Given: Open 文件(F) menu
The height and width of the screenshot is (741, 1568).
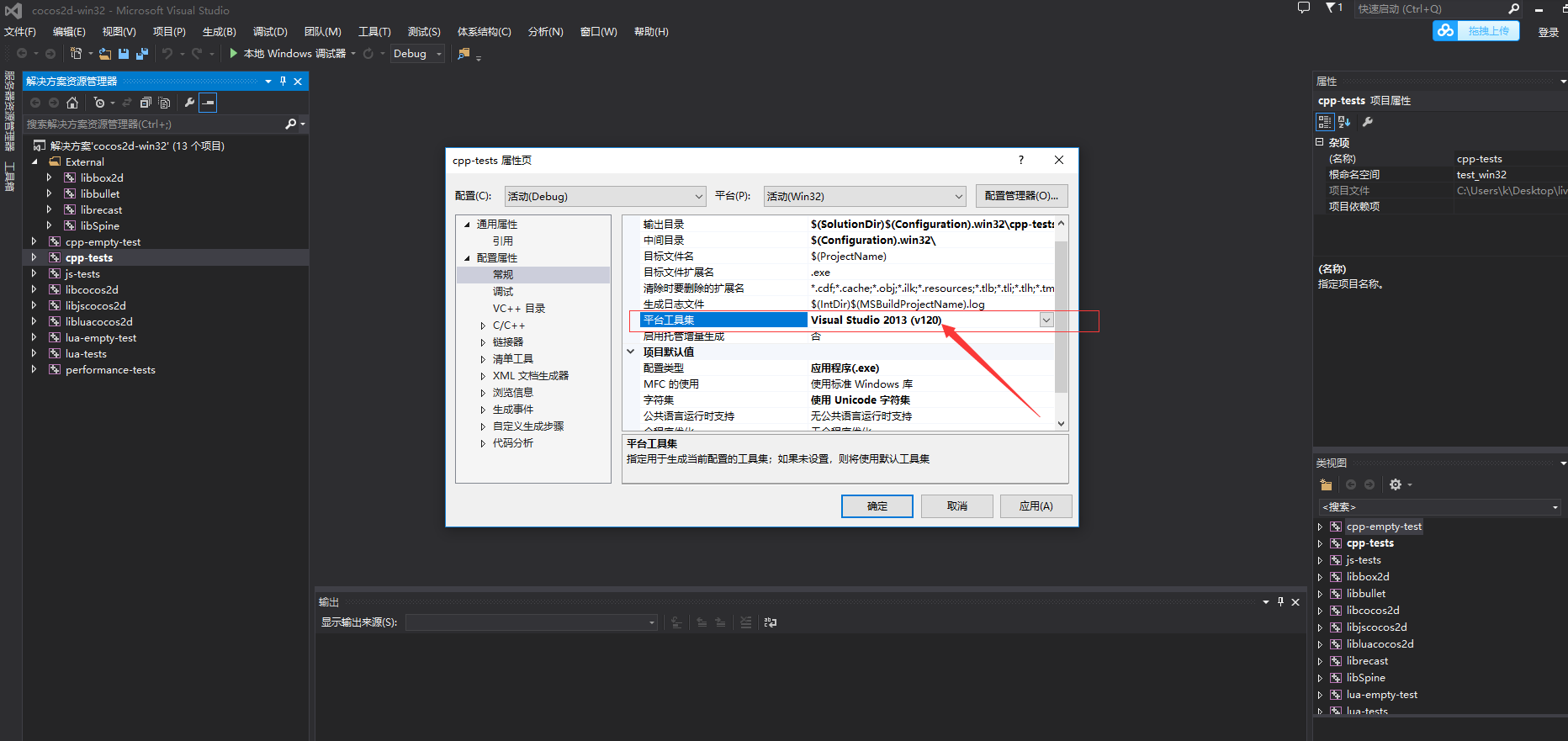Looking at the screenshot, I should click(x=20, y=32).
